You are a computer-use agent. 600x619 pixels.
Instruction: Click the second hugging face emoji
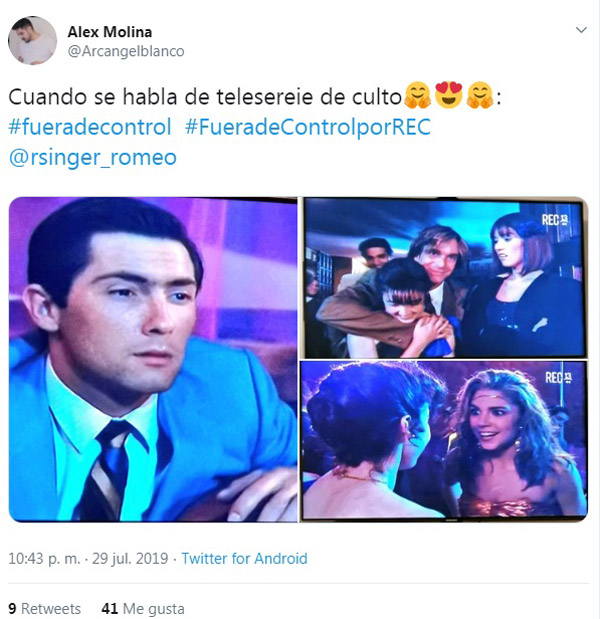pos(480,95)
